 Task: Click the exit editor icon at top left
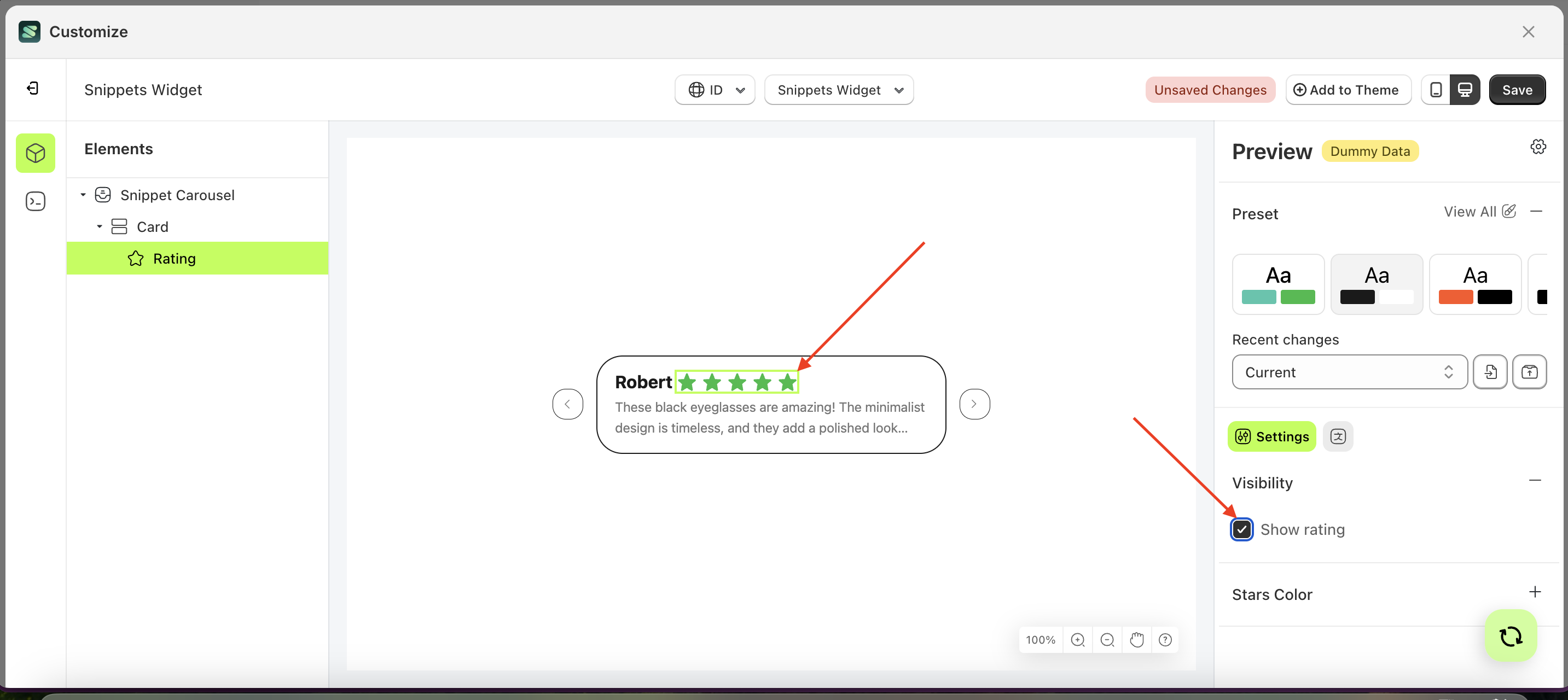33,89
